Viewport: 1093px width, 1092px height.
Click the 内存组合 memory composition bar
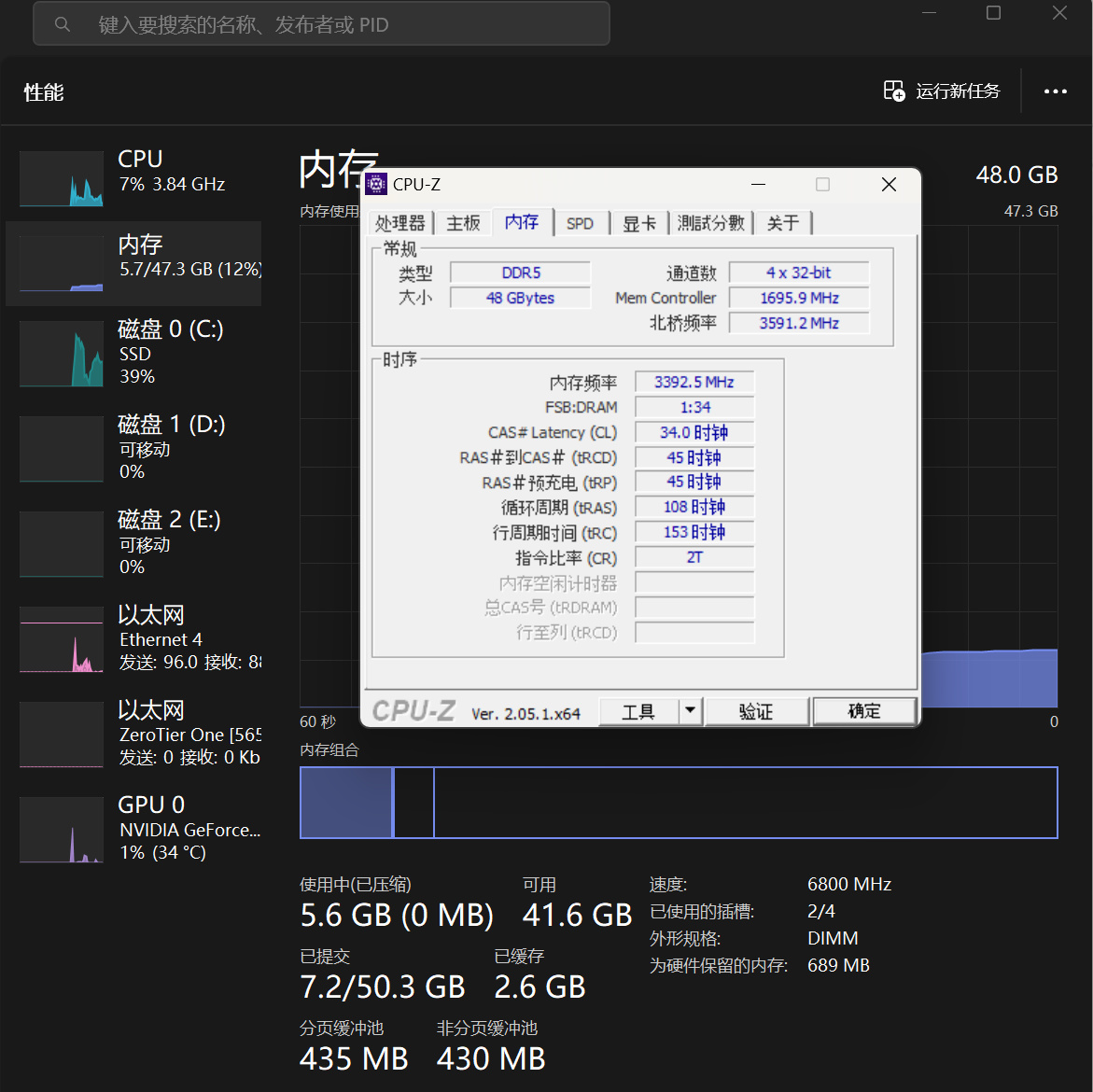[x=679, y=802]
